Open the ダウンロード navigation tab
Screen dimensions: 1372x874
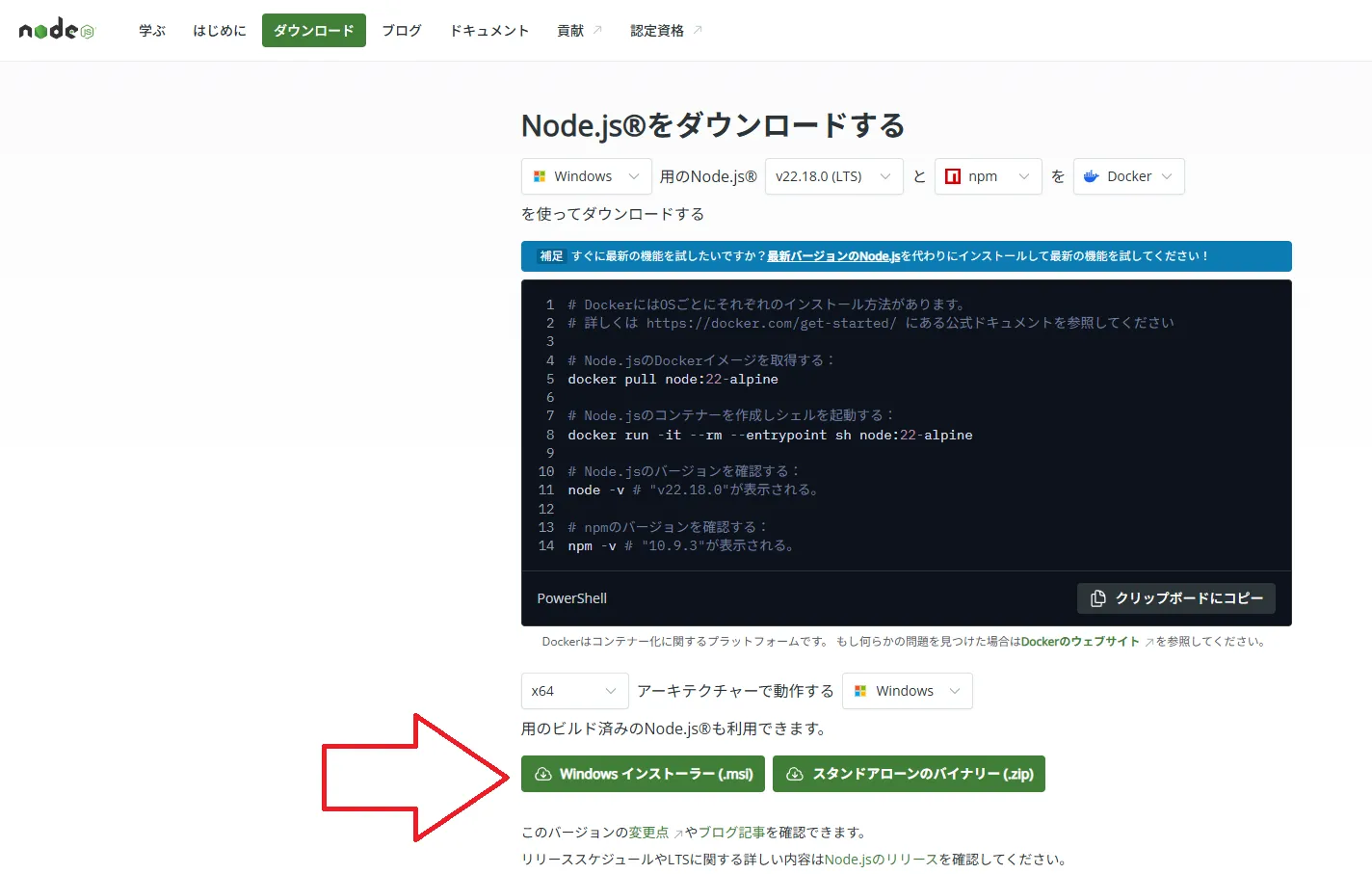click(x=313, y=31)
